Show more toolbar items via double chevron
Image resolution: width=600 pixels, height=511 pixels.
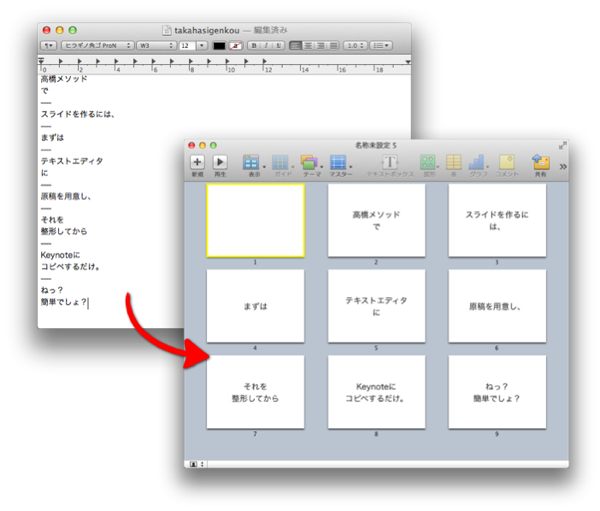(x=563, y=167)
